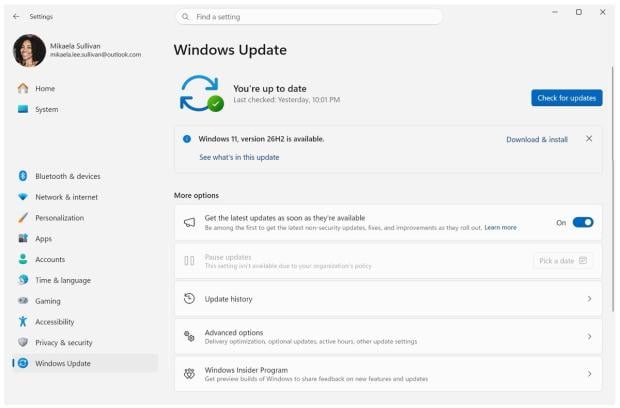Open Privacy & security label

(64, 343)
